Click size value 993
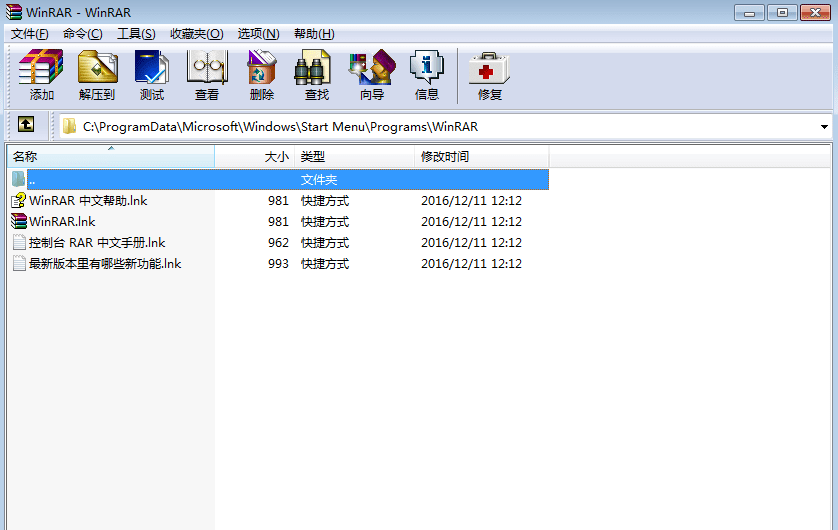The image size is (838, 530). [x=278, y=263]
